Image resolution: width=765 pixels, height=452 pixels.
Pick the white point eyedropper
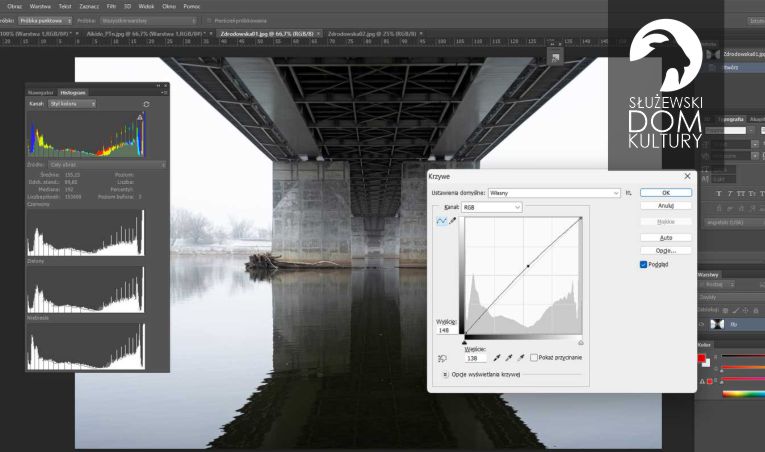521,357
